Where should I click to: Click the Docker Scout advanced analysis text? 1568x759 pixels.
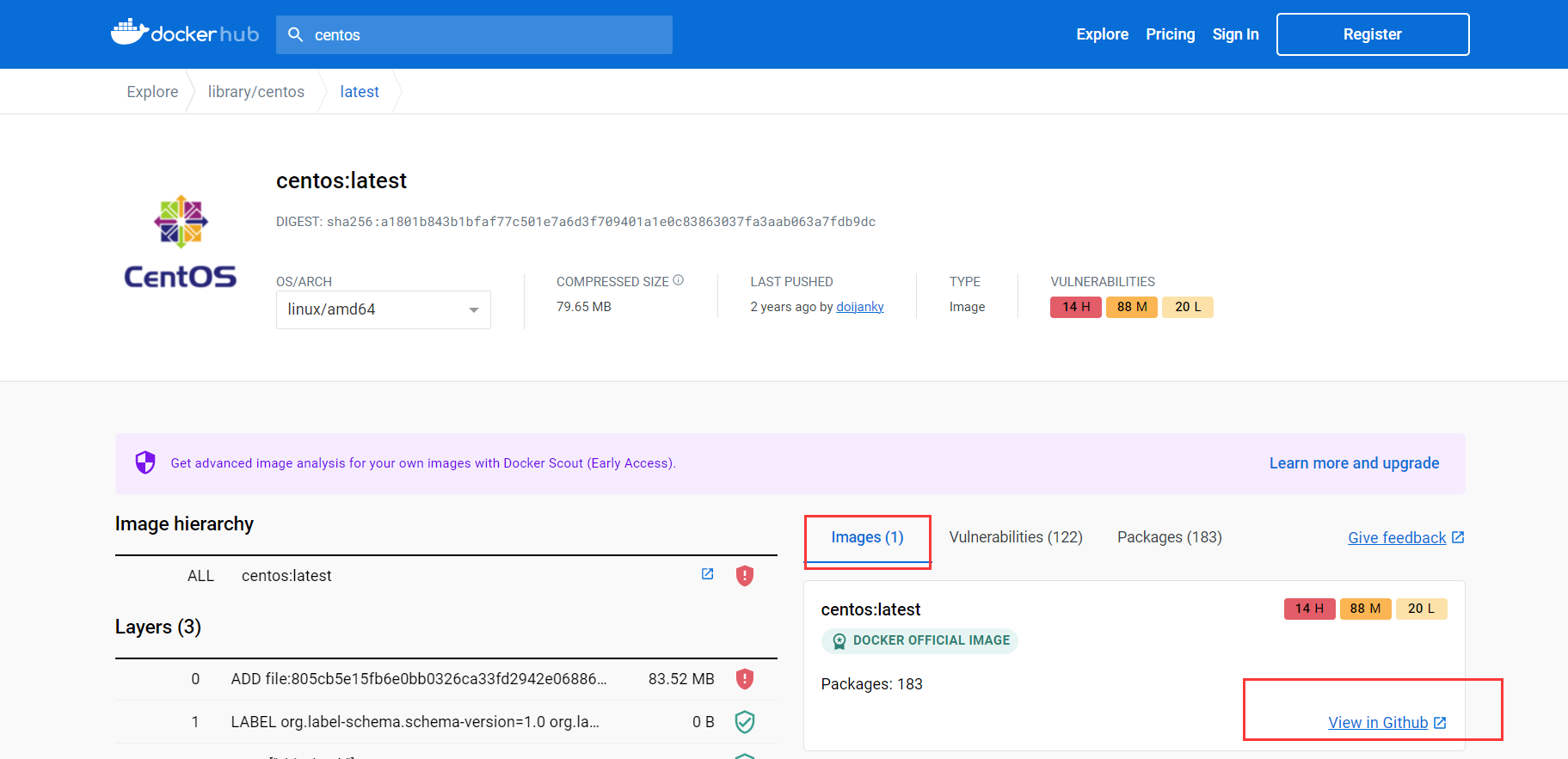click(423, 463)
